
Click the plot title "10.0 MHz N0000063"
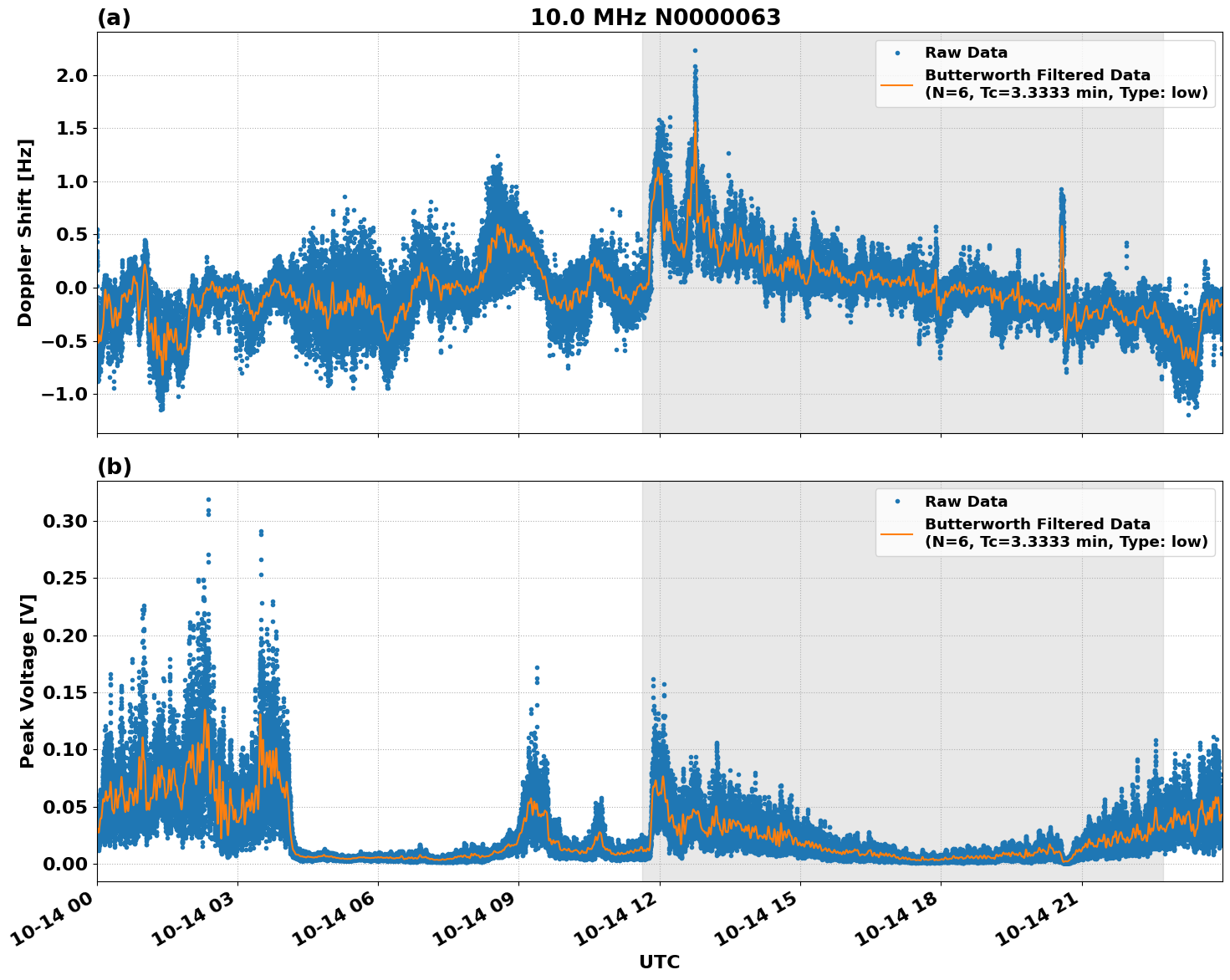coord(656,18)
